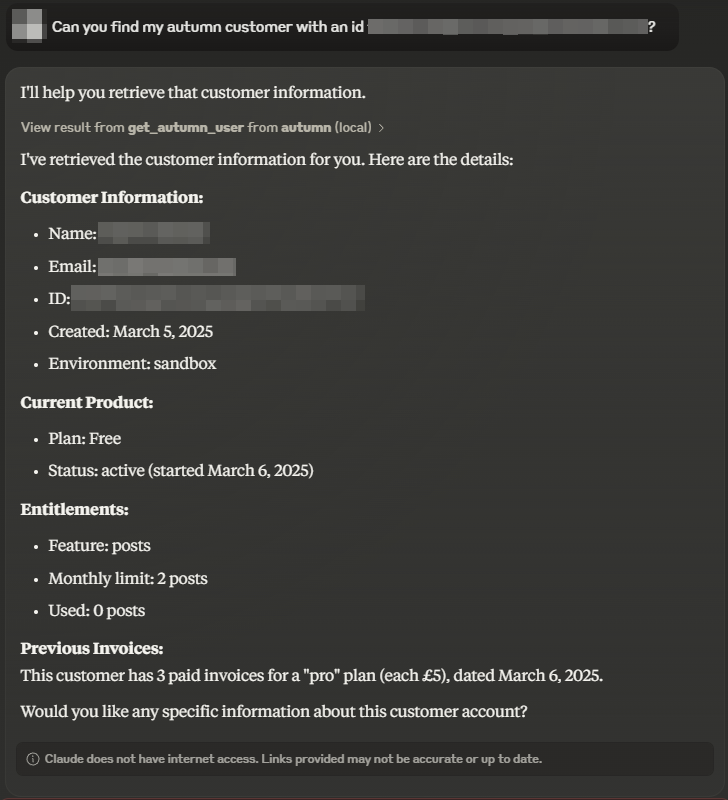Image resolution: width=728 pixels, height=800 pixels.
Task: Click the "Status: active" list item
Action: click(x=180, y=470)
